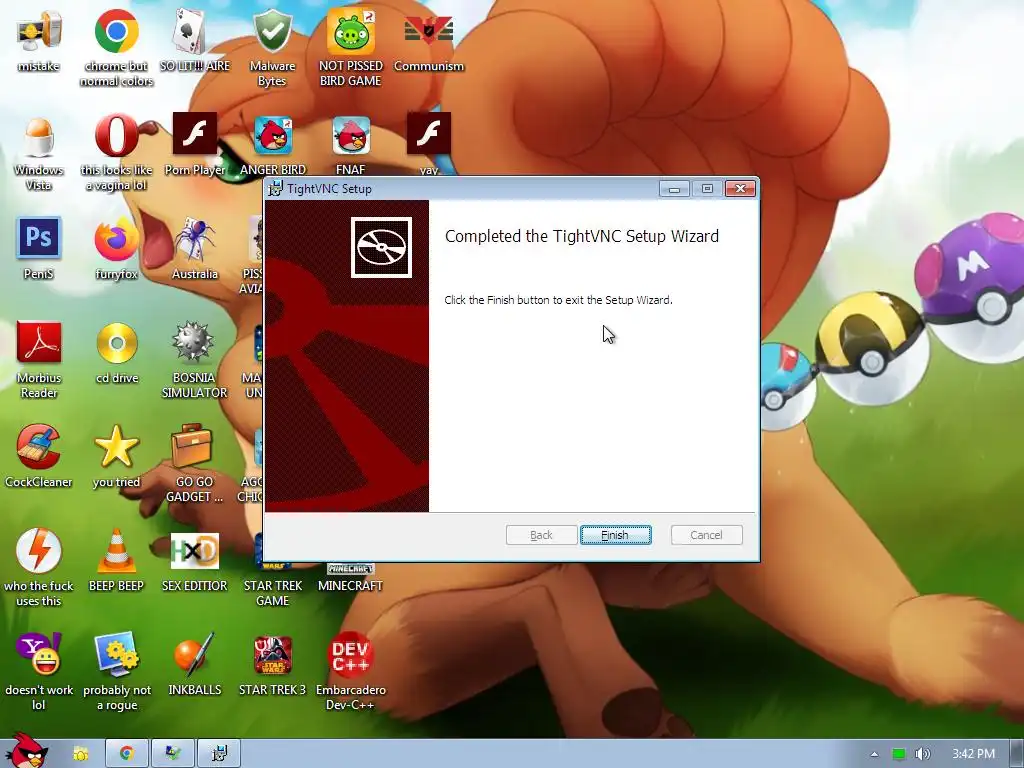Select the 'GO GO GADGET' briefcase icon
1024x768 pixels.
tap(195, 464)
